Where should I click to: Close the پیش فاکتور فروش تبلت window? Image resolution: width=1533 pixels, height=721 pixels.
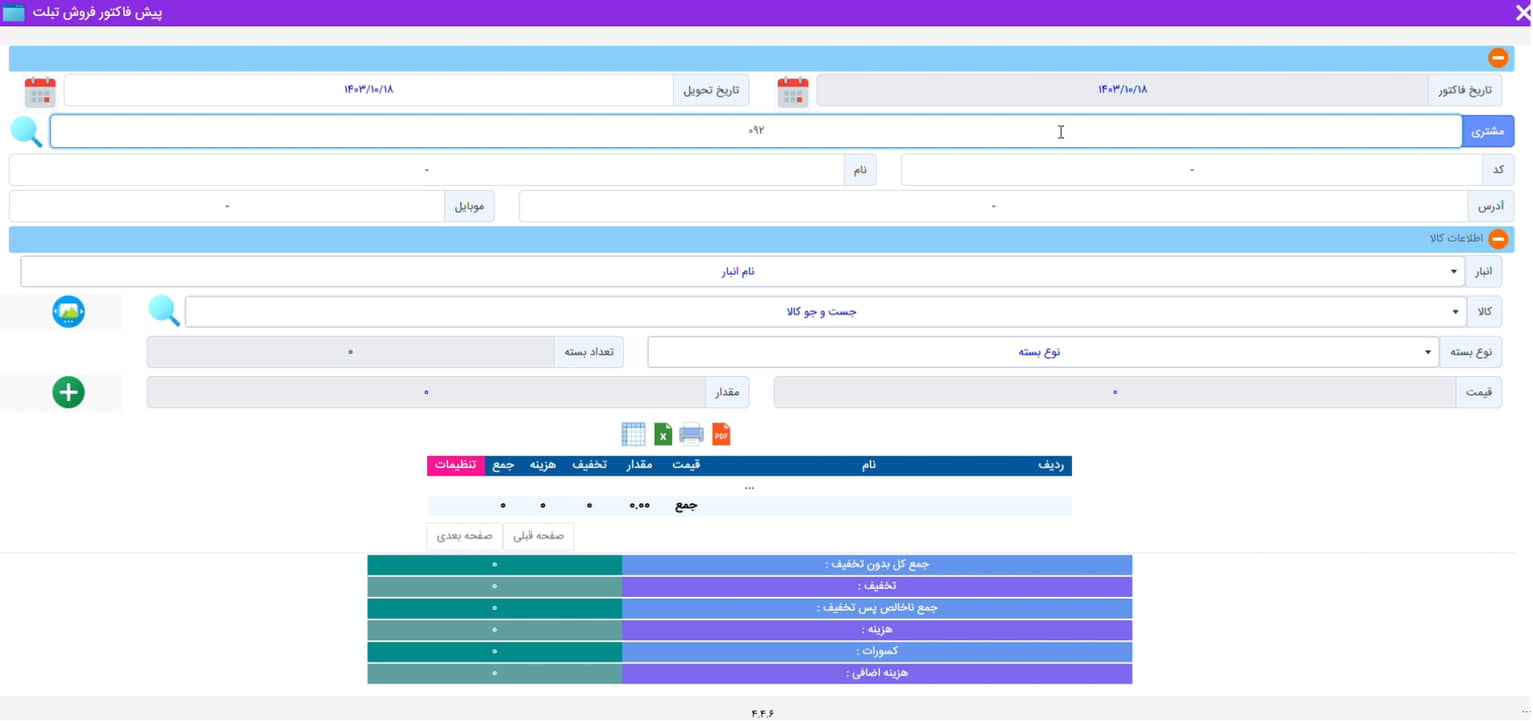tap(1521, 13)
